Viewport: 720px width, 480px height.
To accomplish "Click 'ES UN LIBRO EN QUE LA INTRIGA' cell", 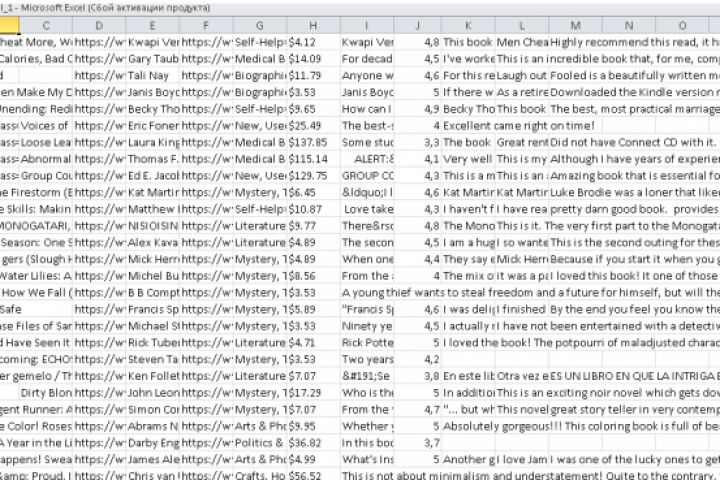I will click(x=635, y=376).
